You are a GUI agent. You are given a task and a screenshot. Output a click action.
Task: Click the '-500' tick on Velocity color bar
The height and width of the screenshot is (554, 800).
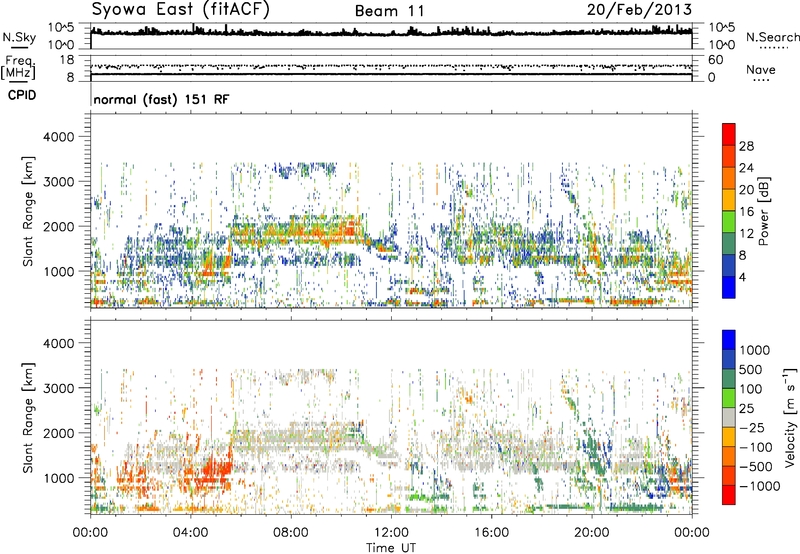click(x=756, y=466)
